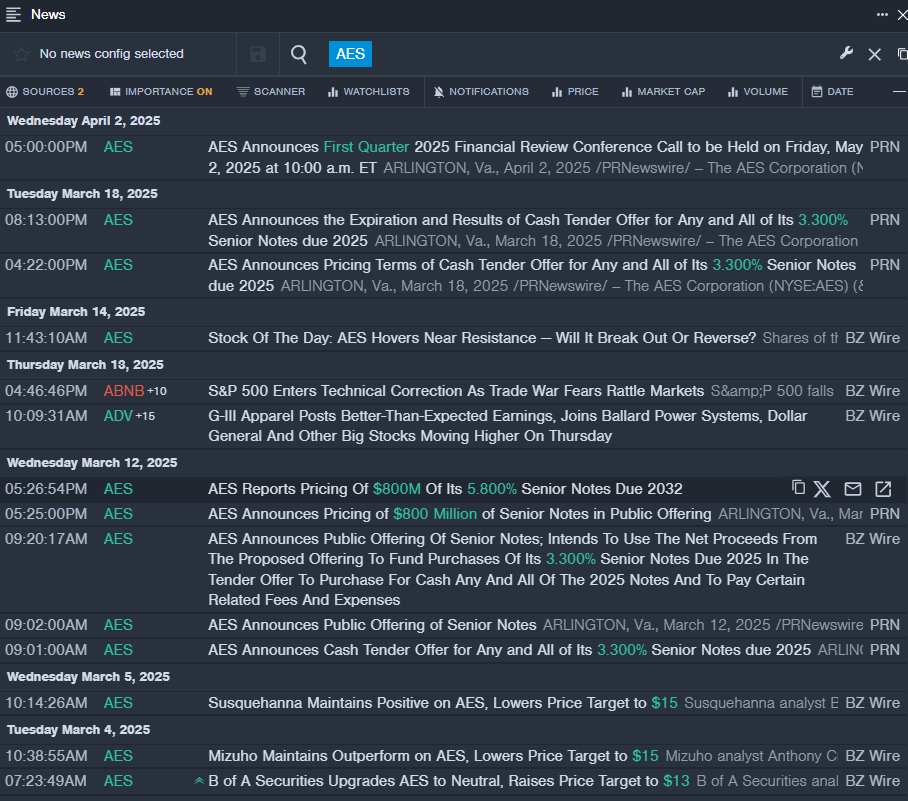Select the Wednesday April 2, 2025 date header
The width and height of the screenshot is (908, 801).
pyautogui.click(x=83, y=120)
